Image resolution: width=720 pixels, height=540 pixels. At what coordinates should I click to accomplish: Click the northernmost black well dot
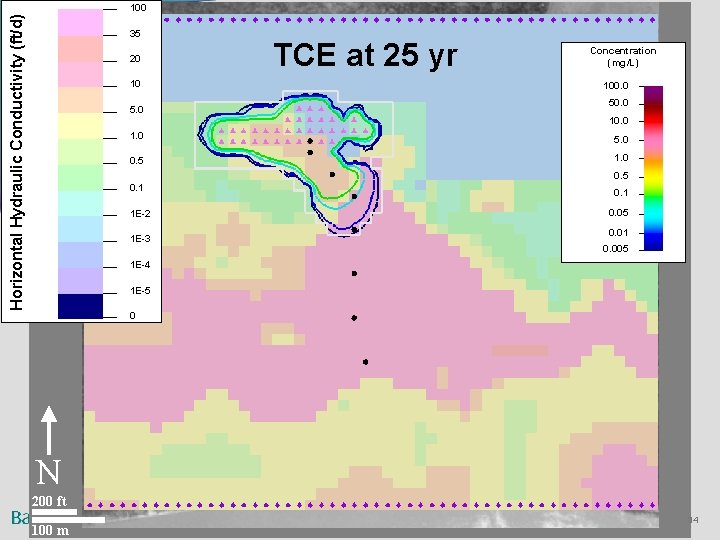[x=310, y=141]
